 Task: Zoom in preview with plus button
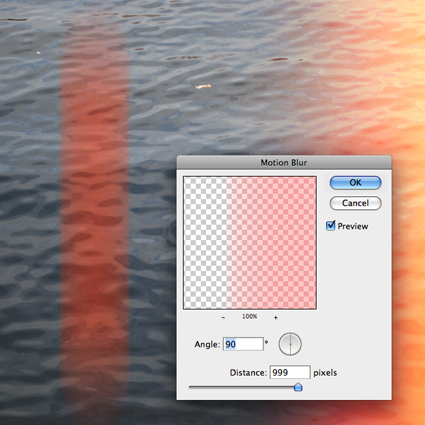(x=276, y=317)
